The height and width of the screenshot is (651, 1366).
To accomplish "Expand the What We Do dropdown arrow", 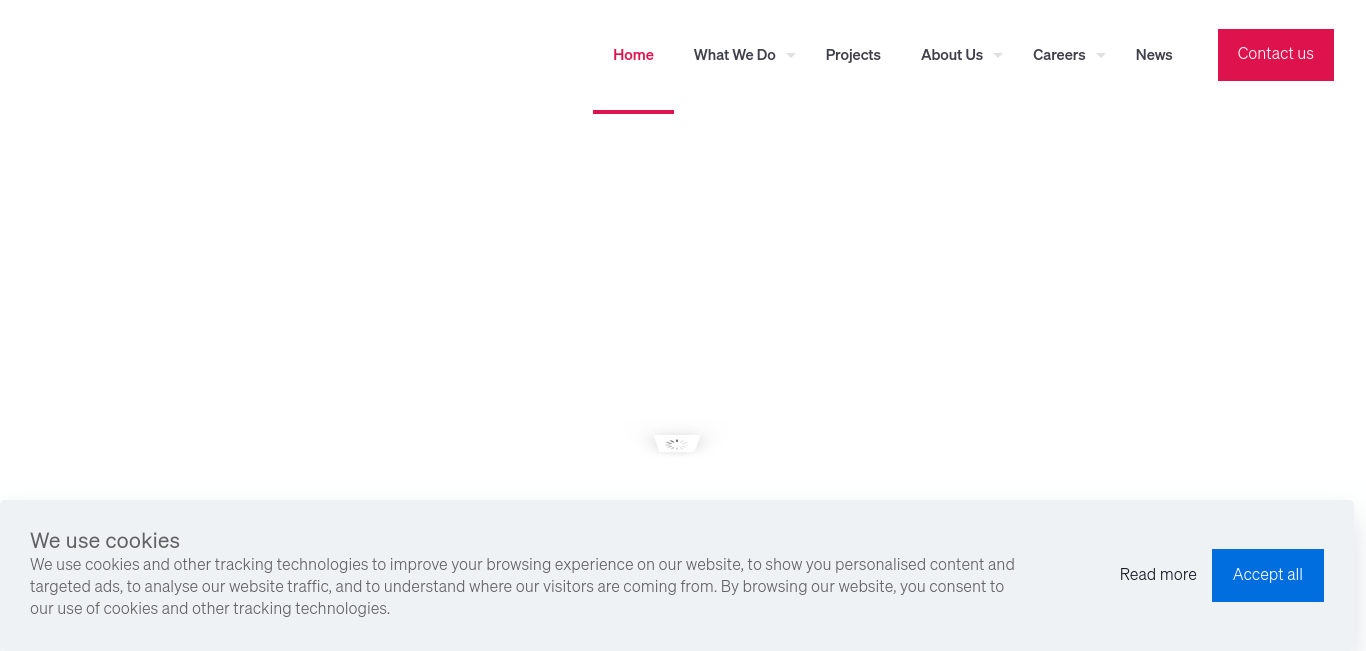I will tap(791, 55).
